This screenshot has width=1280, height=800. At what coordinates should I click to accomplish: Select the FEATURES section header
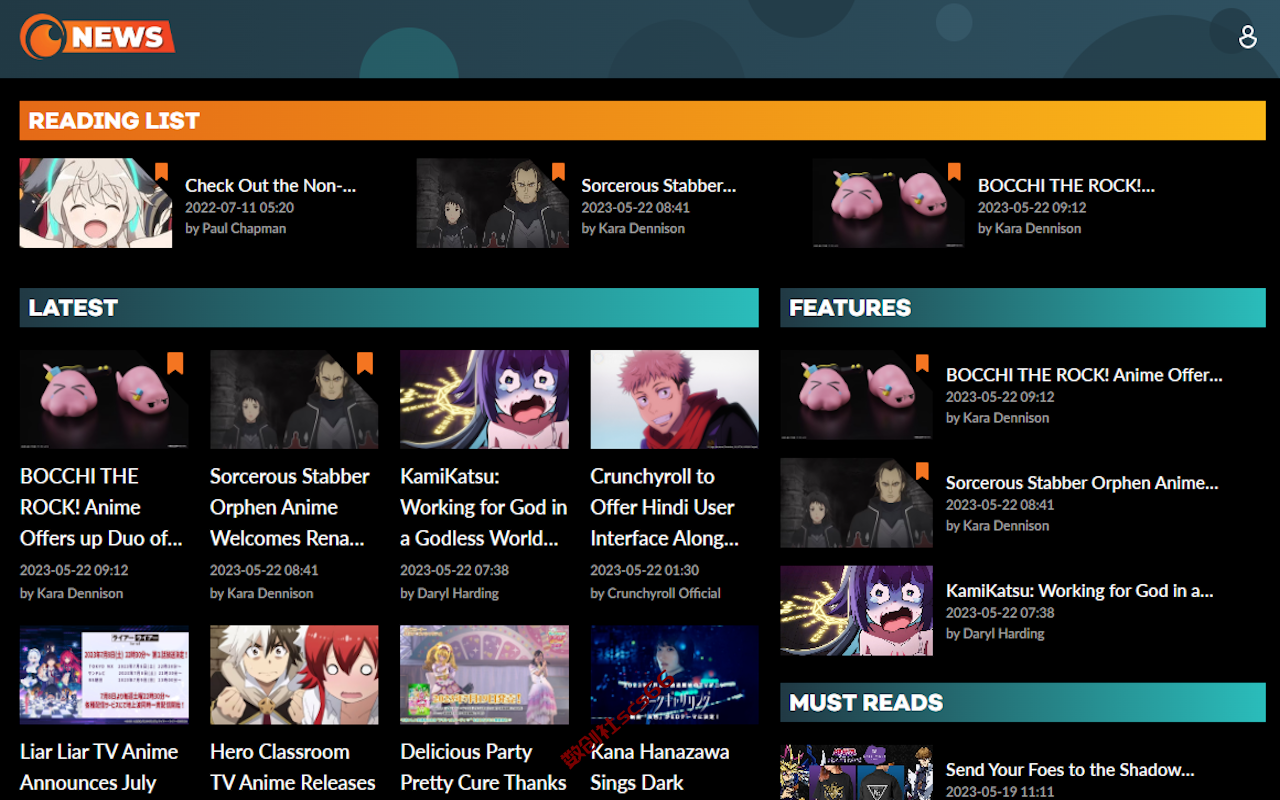1023,307
